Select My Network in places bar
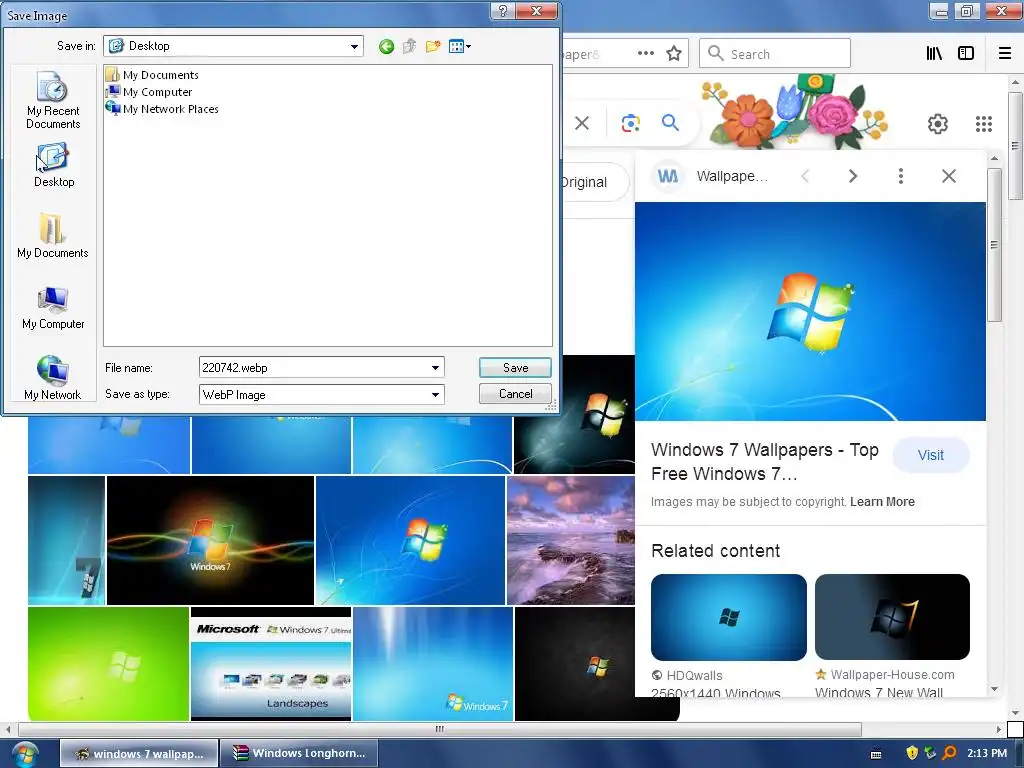1024x768 pixels. pos(52,377)
